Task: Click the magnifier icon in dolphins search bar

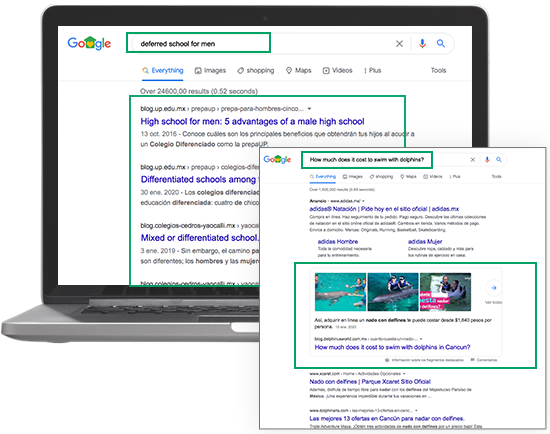Action: [x=498, y=160]
